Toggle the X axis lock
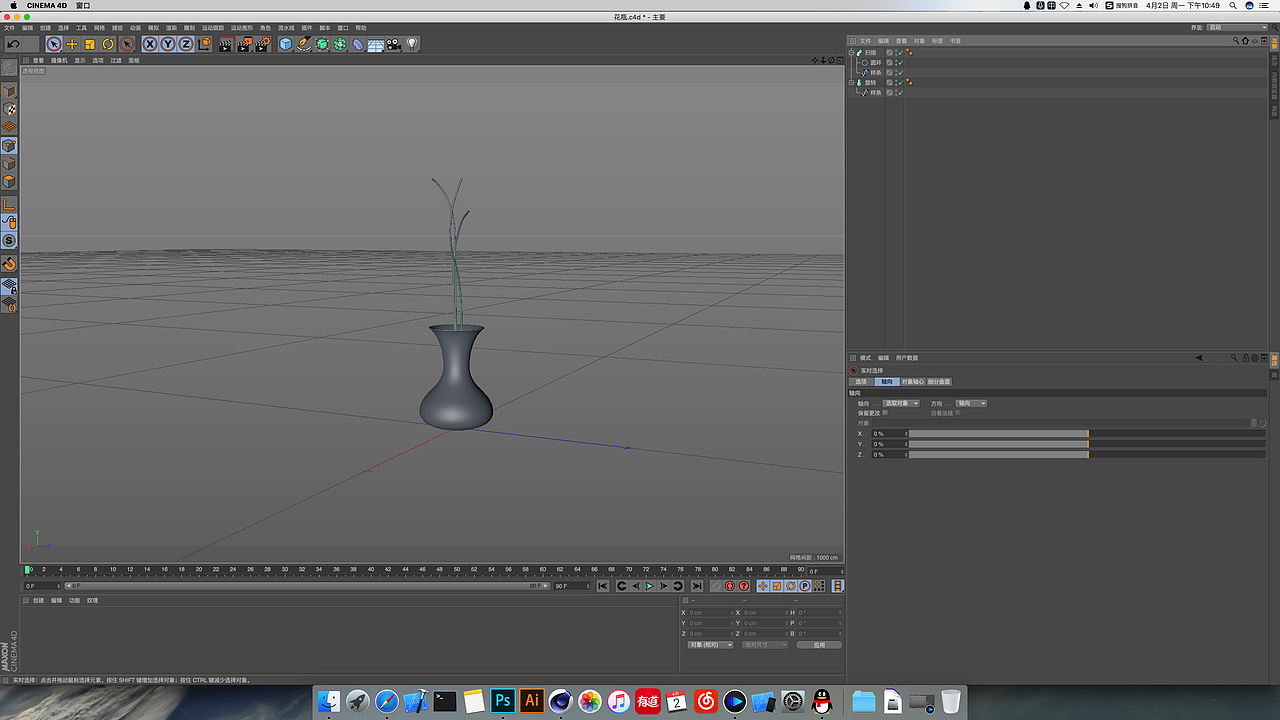1280x720 pixels. click(150, 44)
